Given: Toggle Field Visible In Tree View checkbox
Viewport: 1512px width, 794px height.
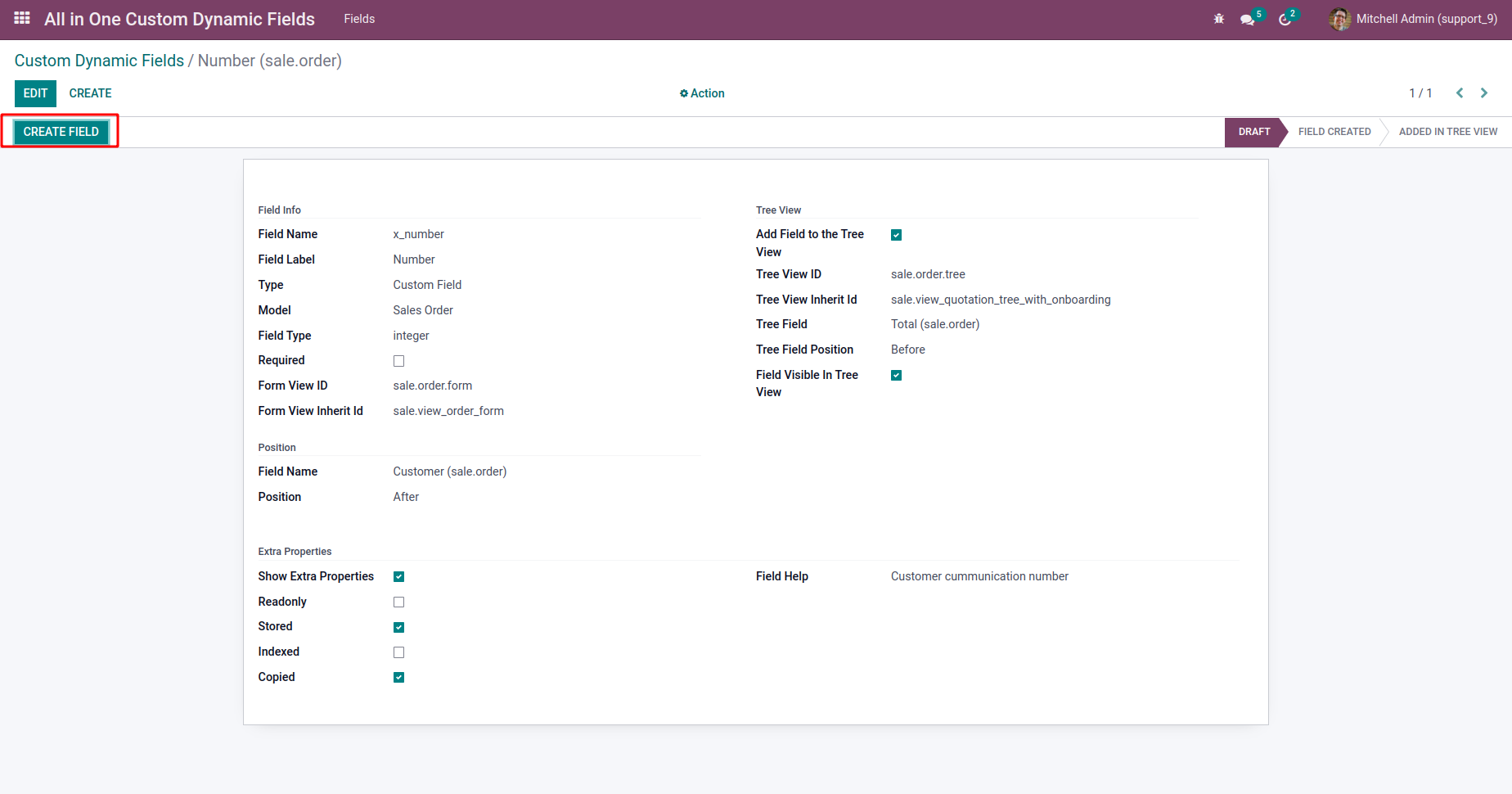Looking at the screenshot, I should tap(897, 376).
